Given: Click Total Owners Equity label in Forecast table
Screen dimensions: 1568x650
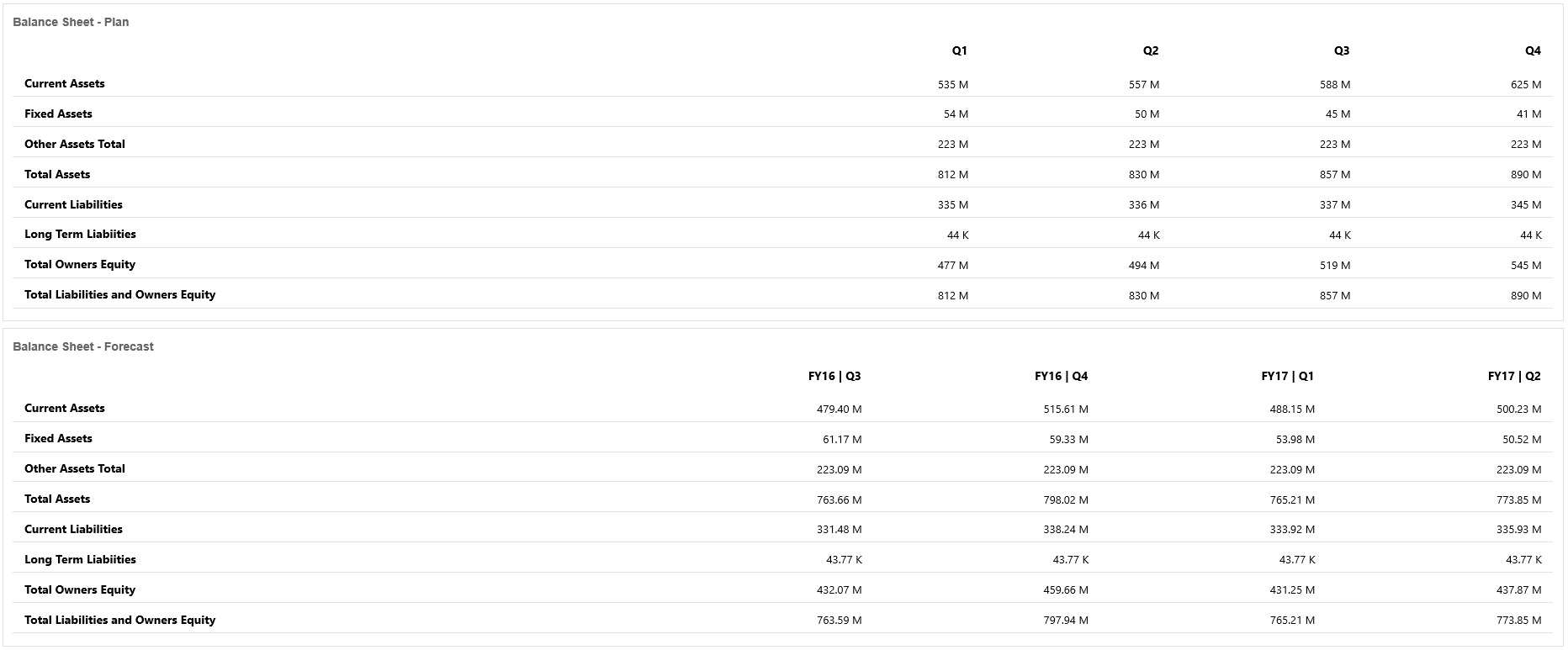Looking at the screenshot, I should 80,589.
